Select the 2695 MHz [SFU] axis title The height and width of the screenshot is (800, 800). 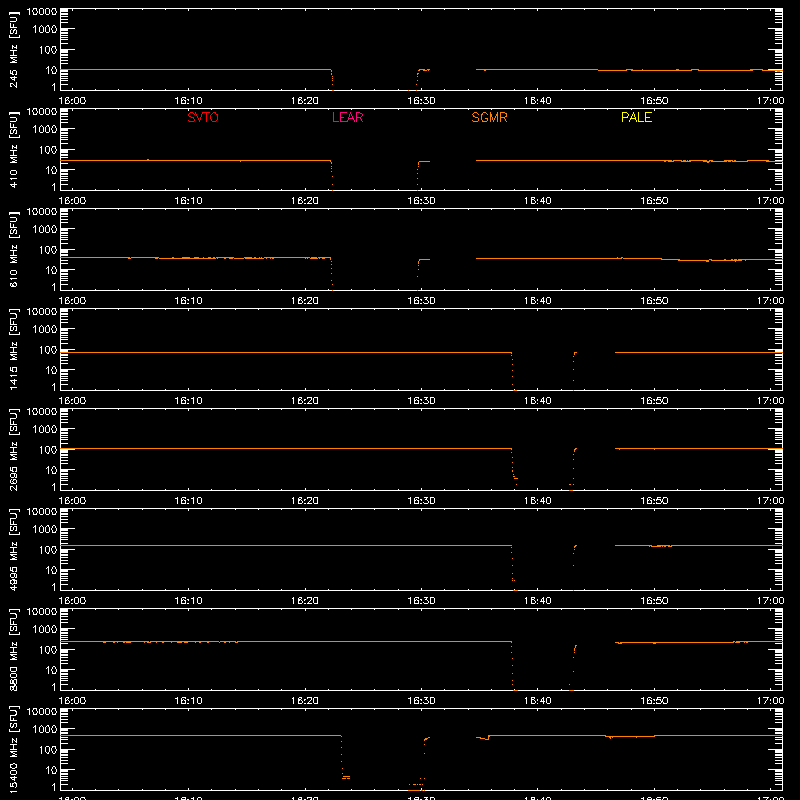pos(13,449)
